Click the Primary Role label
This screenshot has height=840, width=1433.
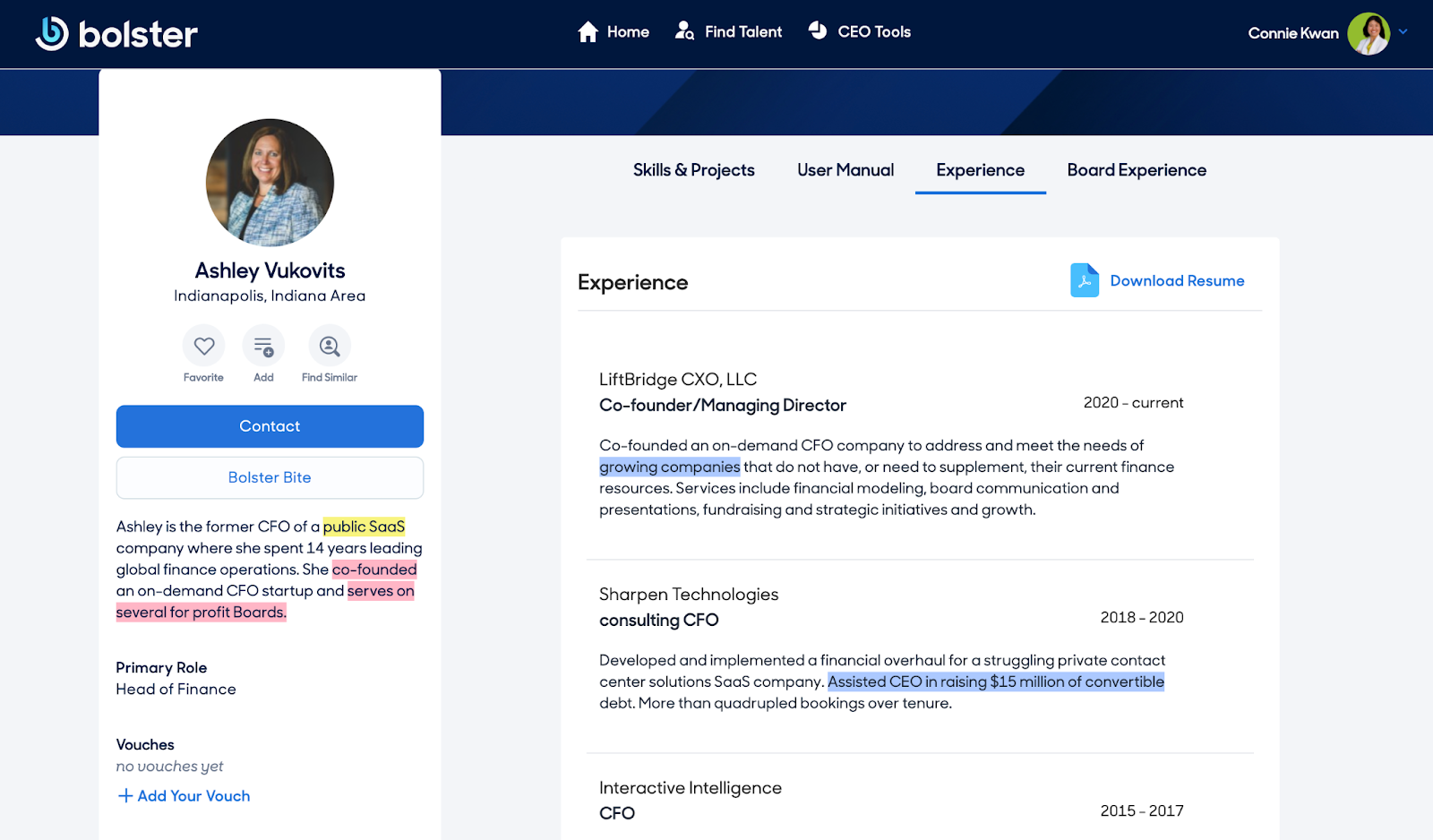pyautogui.click(x=161, y=667)
